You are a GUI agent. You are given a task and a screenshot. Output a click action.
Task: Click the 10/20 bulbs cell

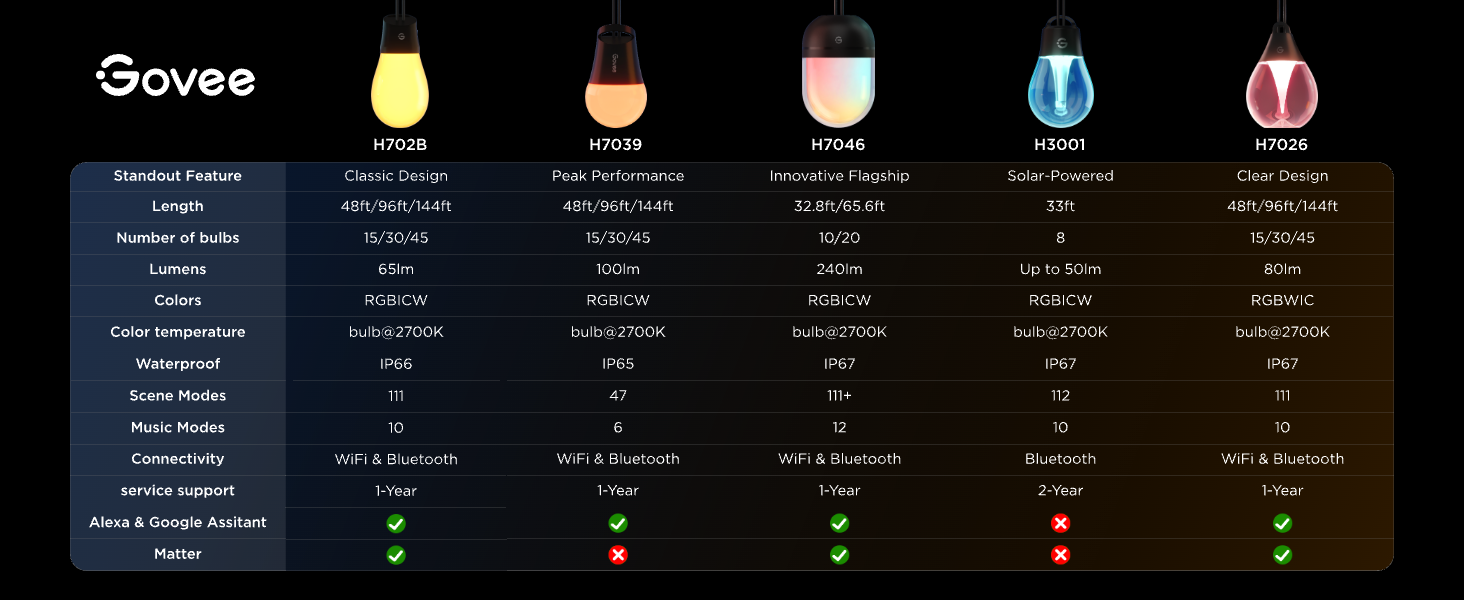pos(839,238)
